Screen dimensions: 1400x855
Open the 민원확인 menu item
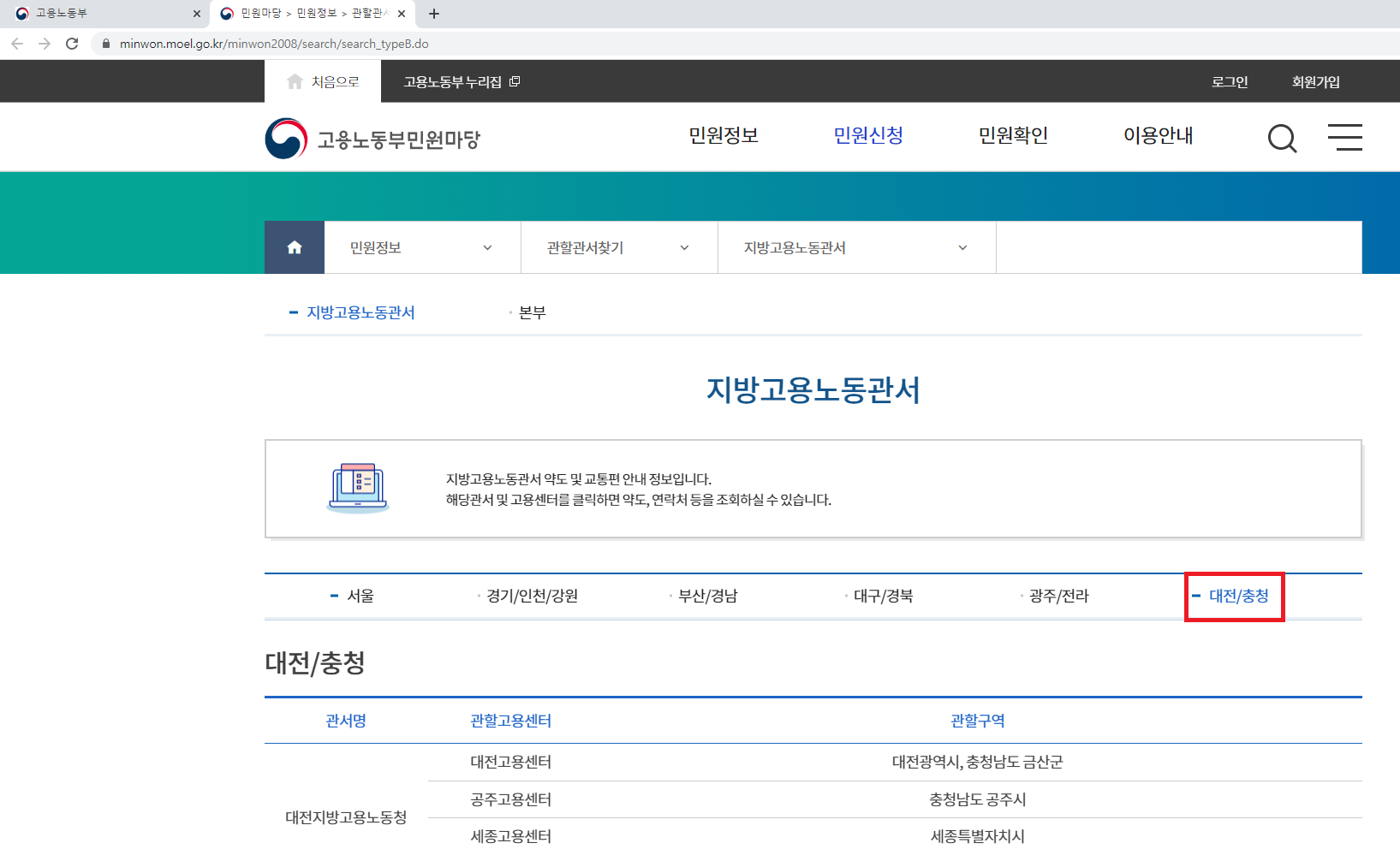click(1013, 135)
